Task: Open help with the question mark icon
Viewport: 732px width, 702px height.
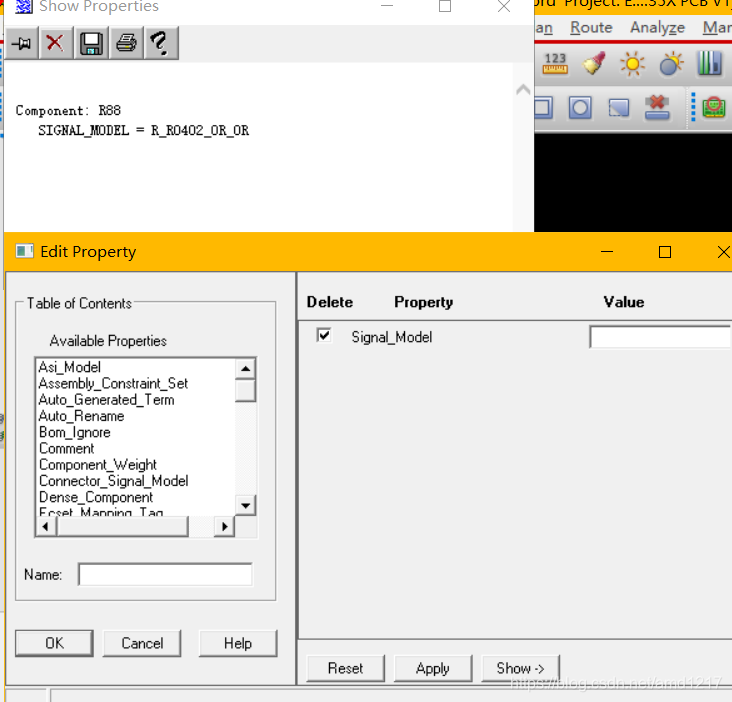Action: click(159, 43)
